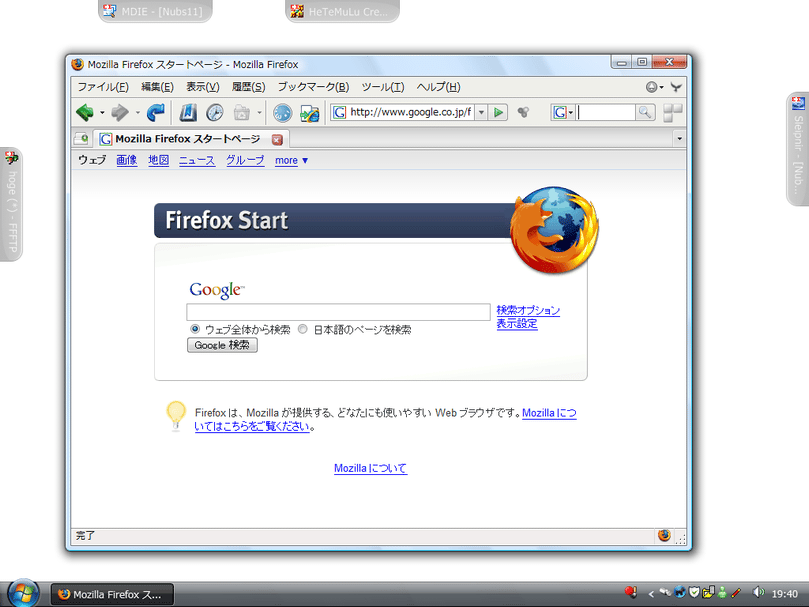The height and width of the screenshot is (607, 809).
Task: Open the Forward button history dropdown
Action: tap(138, 113)
